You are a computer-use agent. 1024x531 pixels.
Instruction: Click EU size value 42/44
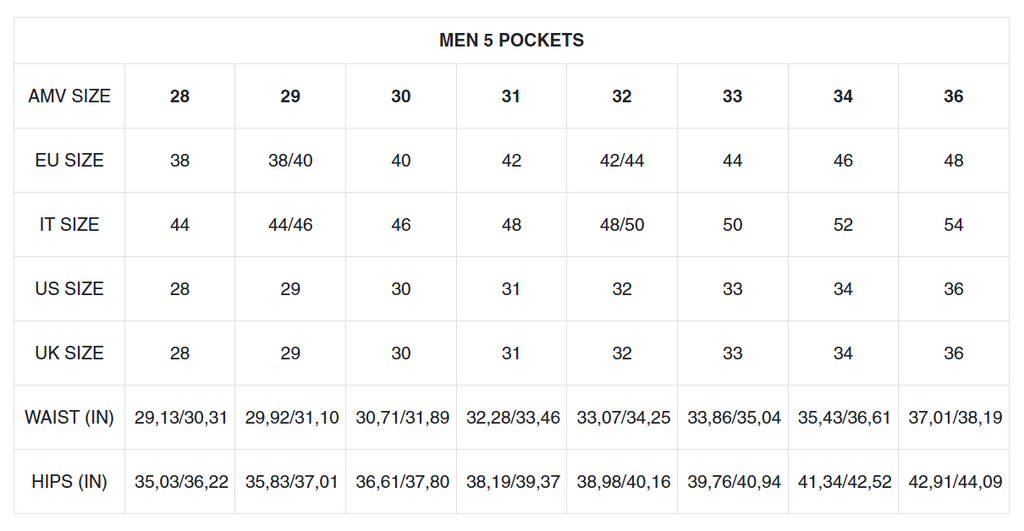tap(622, 161)
